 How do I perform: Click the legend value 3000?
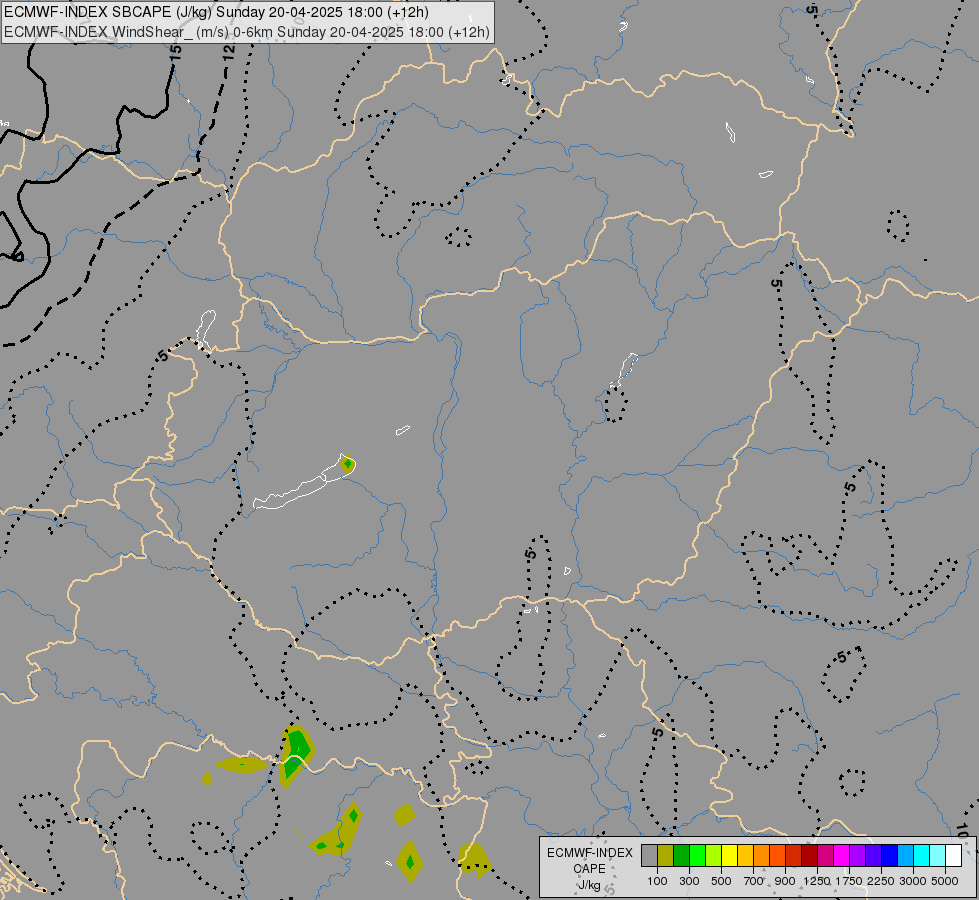[913, 881]
